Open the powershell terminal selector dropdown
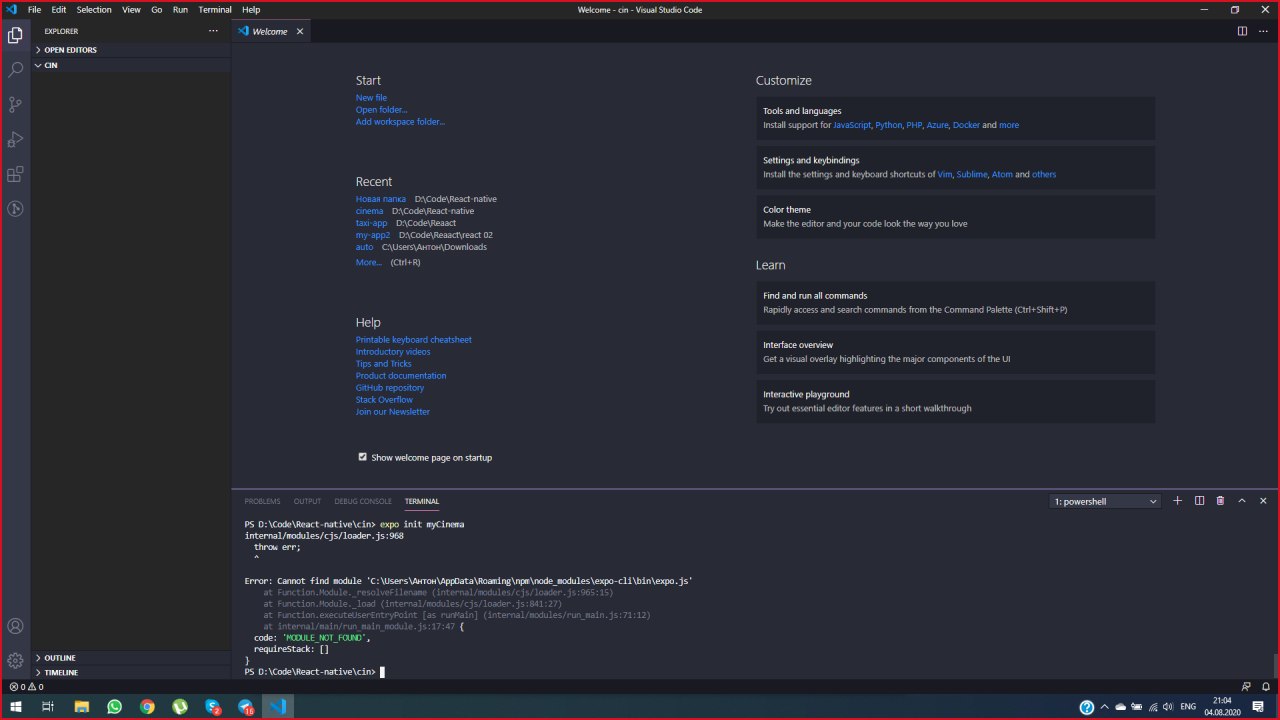 [x=1105, y=501]
